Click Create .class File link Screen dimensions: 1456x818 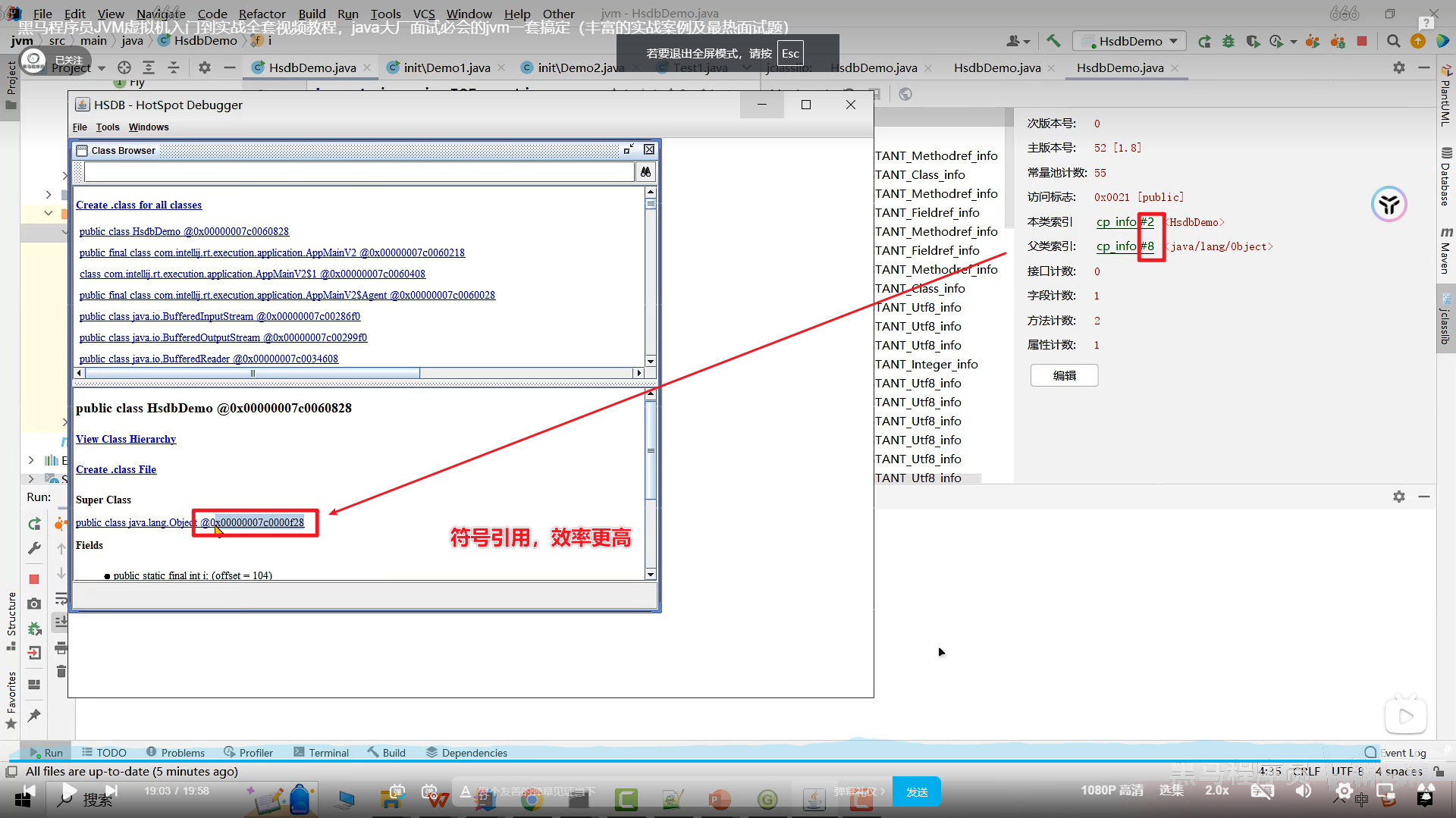click(116, 469)
